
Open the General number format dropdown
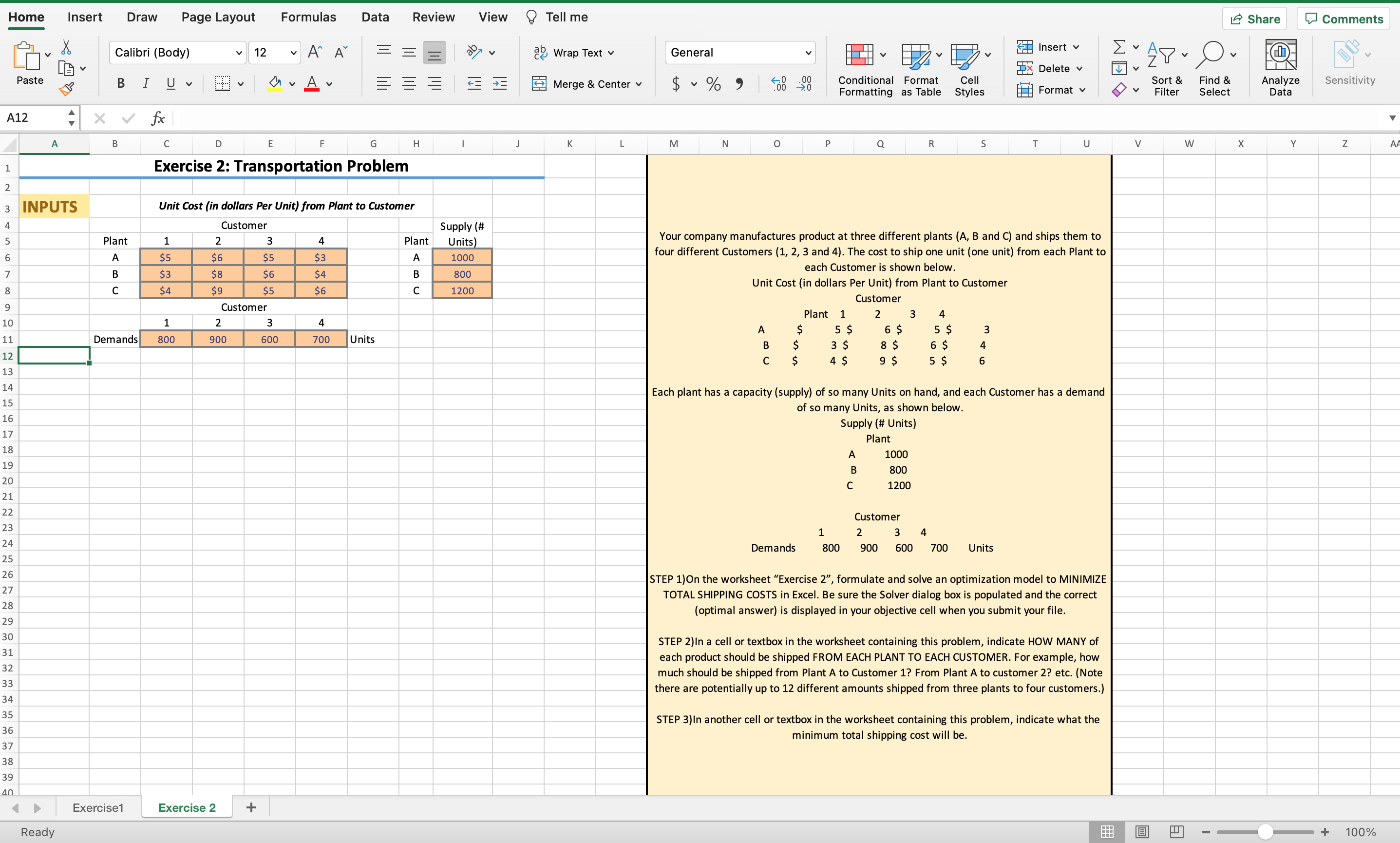(807, 52)
